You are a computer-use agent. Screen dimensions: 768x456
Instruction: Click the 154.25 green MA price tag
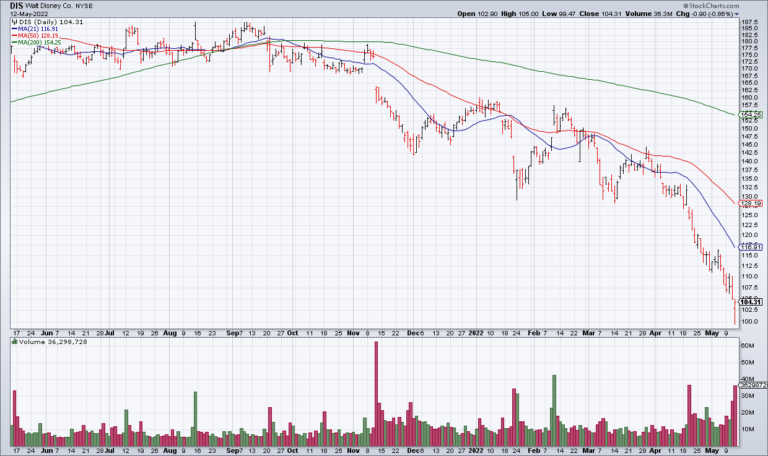coord(751,116)
